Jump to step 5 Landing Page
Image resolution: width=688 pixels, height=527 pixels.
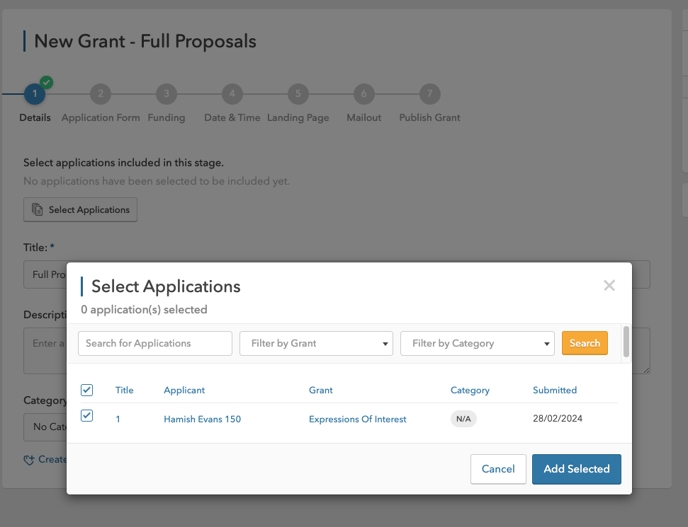point(298,95)
